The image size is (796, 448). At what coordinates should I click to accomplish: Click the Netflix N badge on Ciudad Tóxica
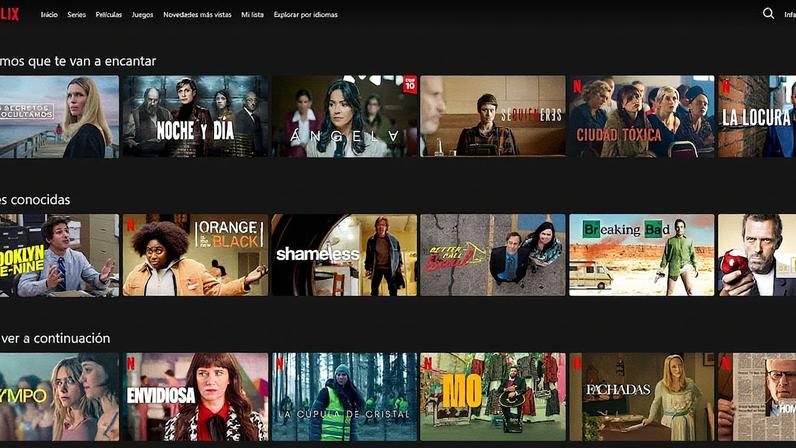click(x=577, y=87)
